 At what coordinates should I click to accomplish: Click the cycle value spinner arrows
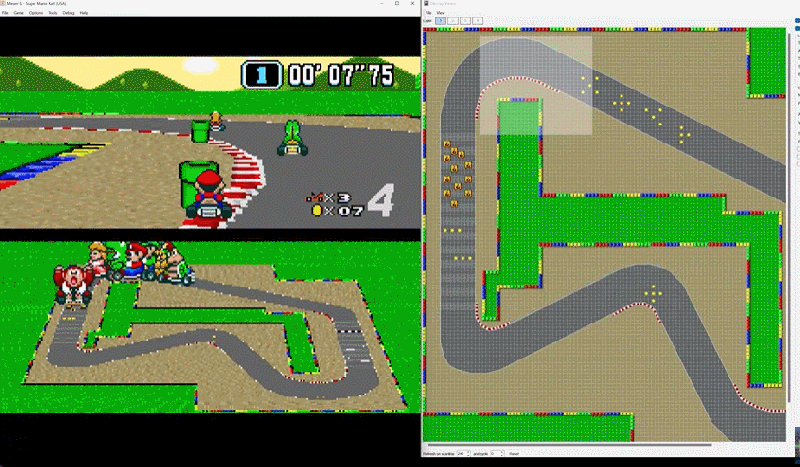coord(502,453)
